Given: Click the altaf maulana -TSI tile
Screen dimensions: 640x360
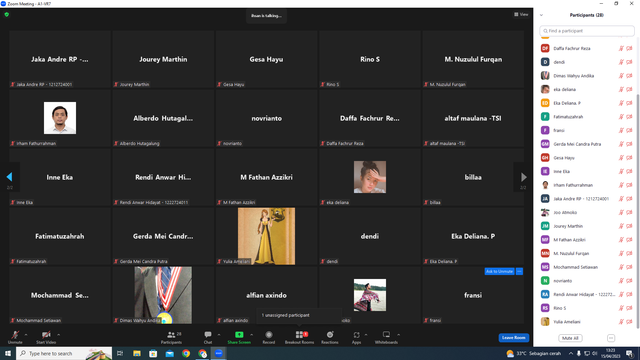Looking at the screenshot, I should tap(473, 118).
